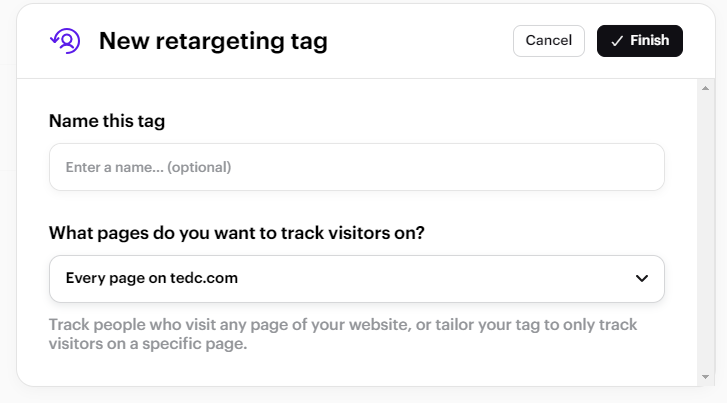
Task: Click the scrollbar track in the dialog
Action: [705, 232]
